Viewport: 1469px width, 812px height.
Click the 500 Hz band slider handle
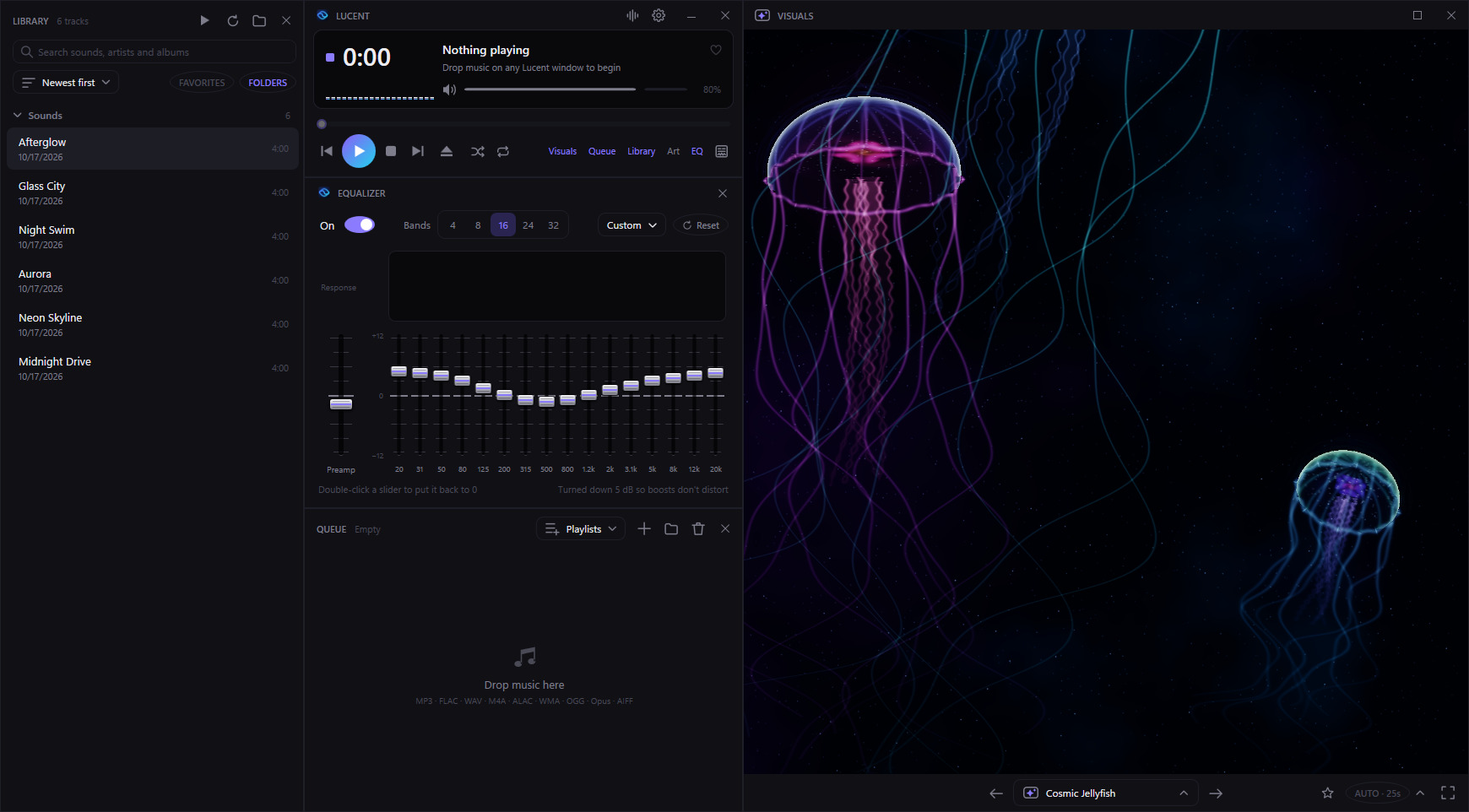pos(547,401)
